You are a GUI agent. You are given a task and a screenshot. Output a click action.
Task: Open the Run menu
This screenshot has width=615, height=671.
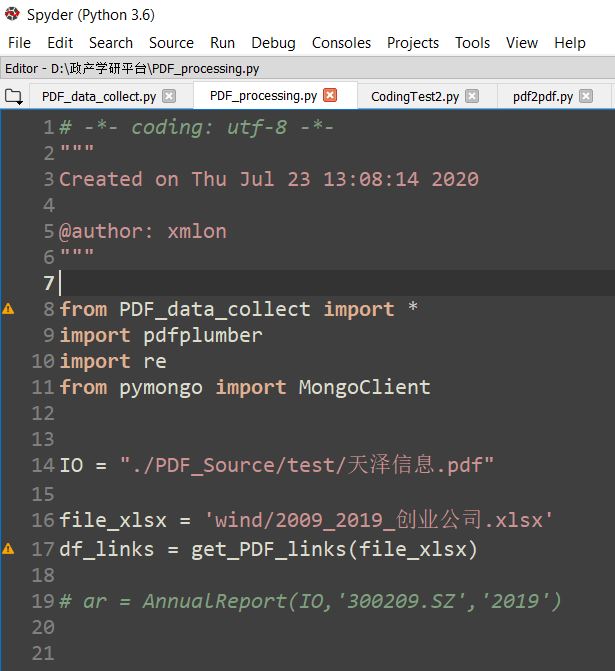tap(222, 43)
